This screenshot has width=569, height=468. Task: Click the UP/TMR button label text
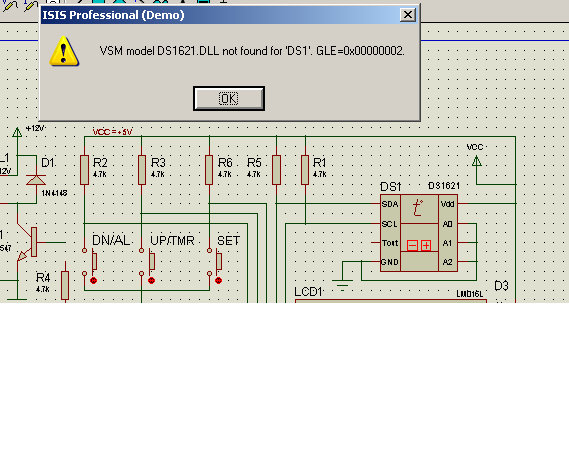coord(172,240)
